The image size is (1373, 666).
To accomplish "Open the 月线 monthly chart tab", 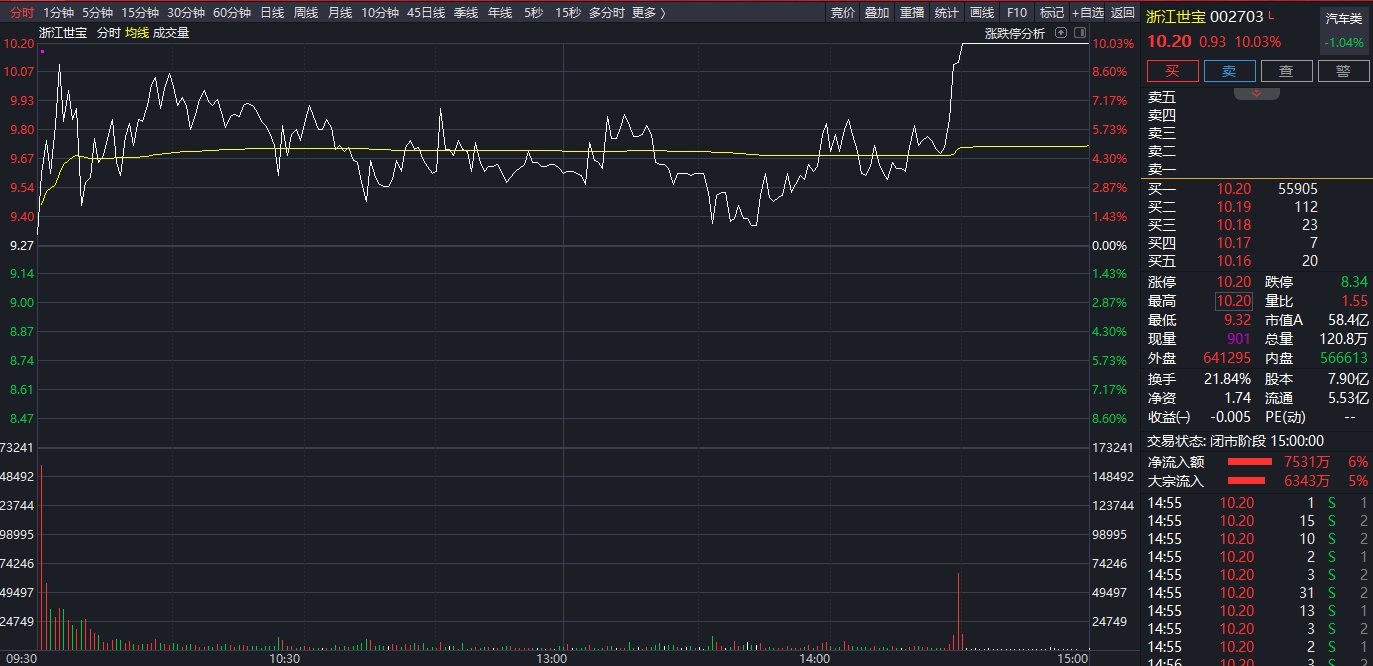I will pos(340,13).
